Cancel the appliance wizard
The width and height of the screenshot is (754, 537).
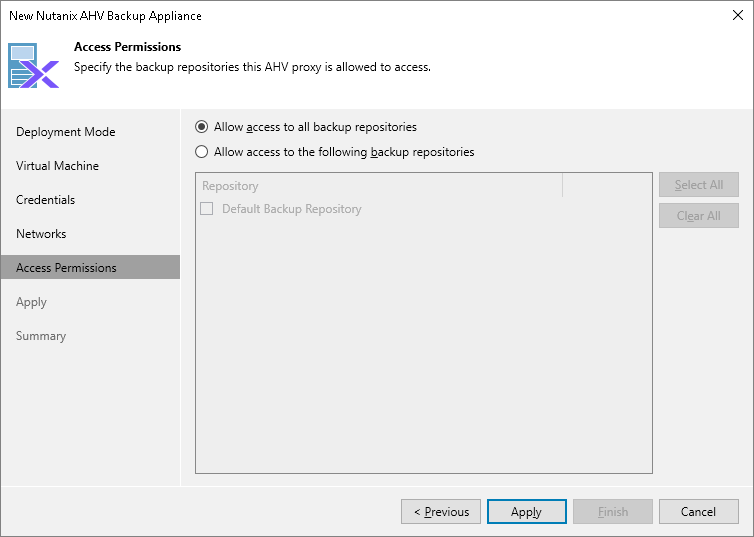[698, 512]
